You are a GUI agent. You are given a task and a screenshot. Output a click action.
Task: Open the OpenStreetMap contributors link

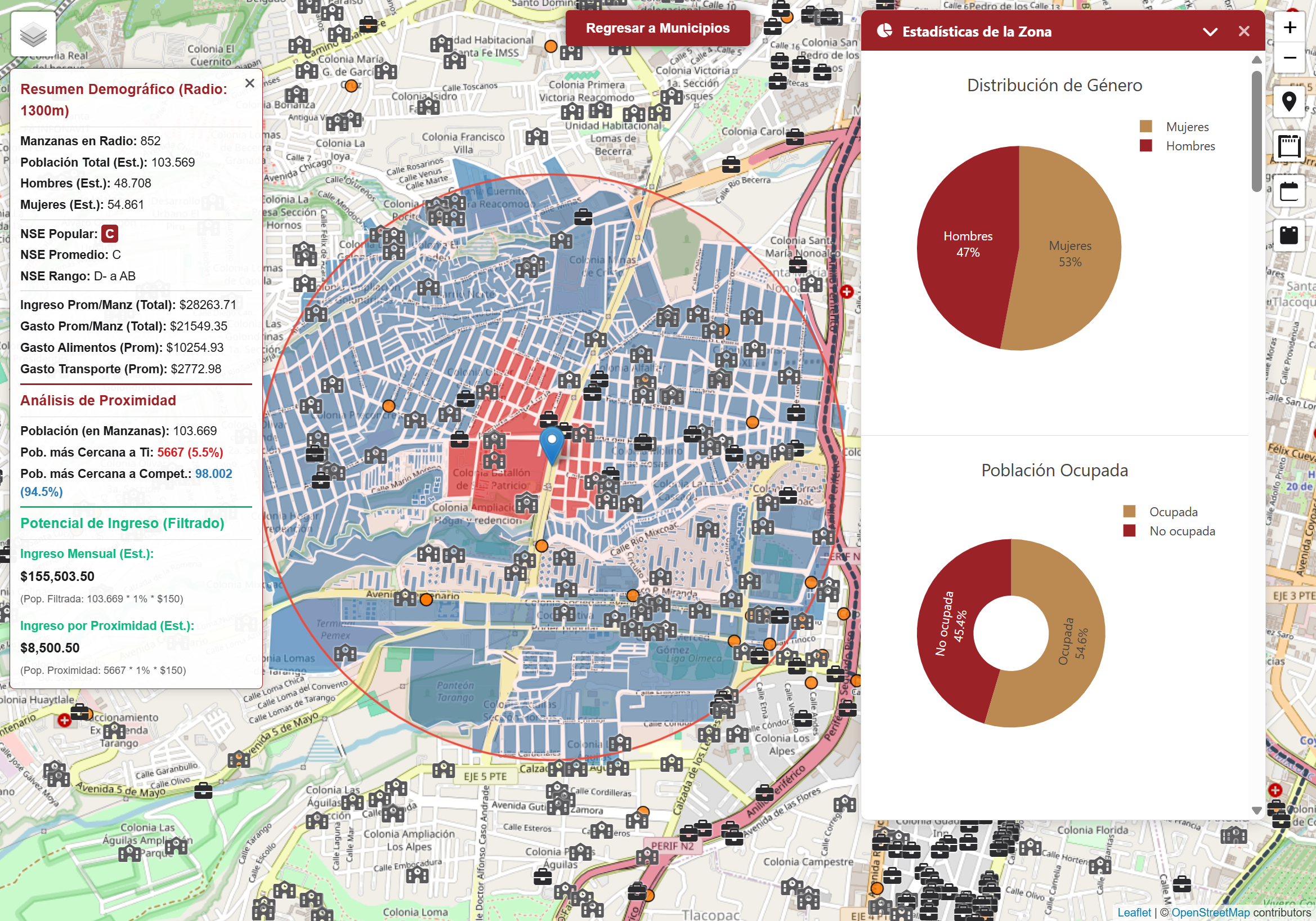pos(1210,913)
